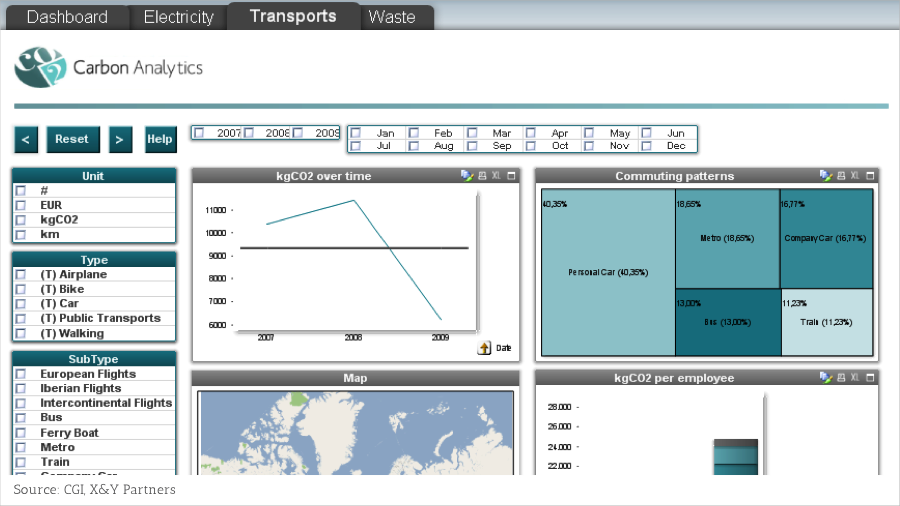Switch to the Electricity tab
The width and height of the screenshot is (900, 506).
(x=178, y=17)
